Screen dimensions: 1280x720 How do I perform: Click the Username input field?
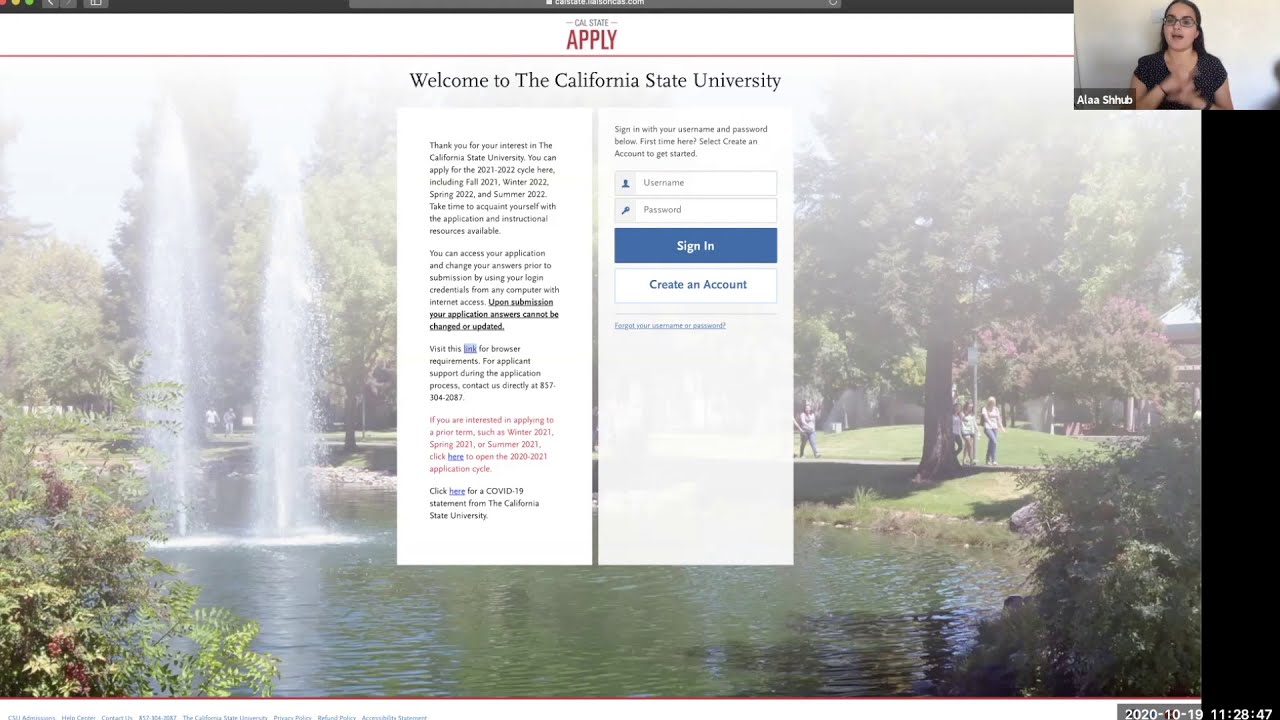click(705, 183)
